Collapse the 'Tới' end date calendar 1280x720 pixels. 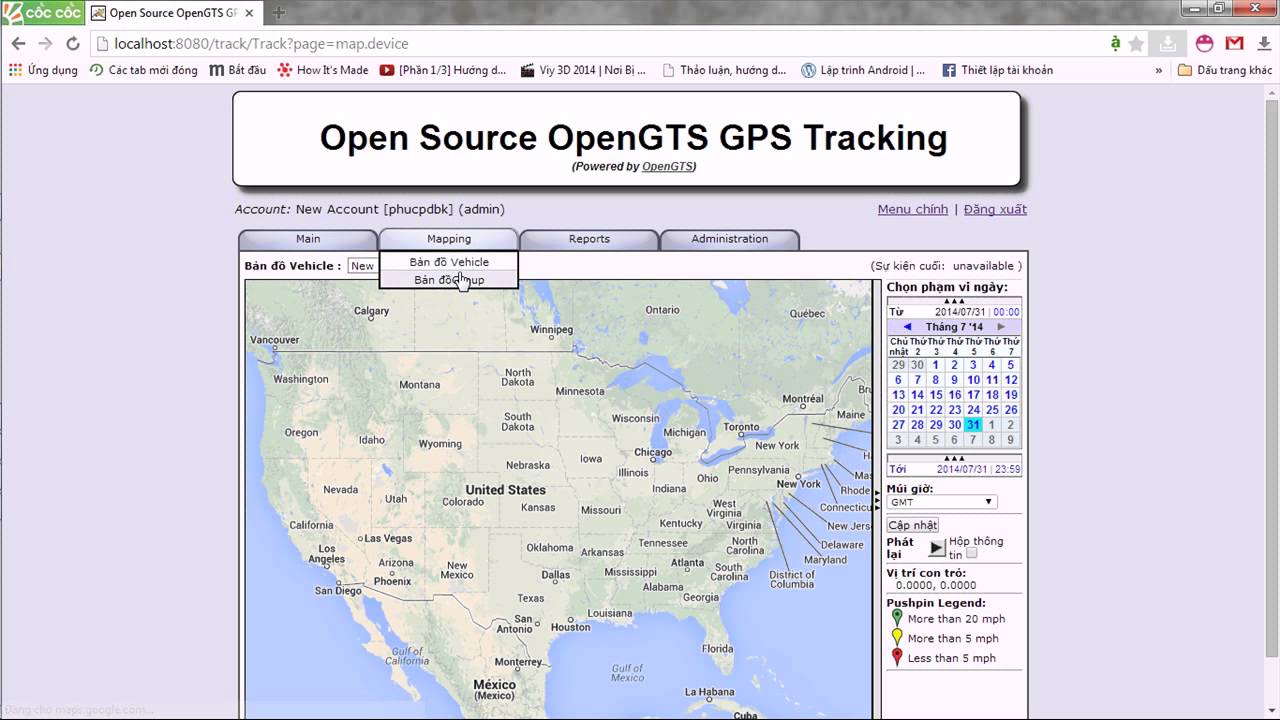click(x=954, y=458)
